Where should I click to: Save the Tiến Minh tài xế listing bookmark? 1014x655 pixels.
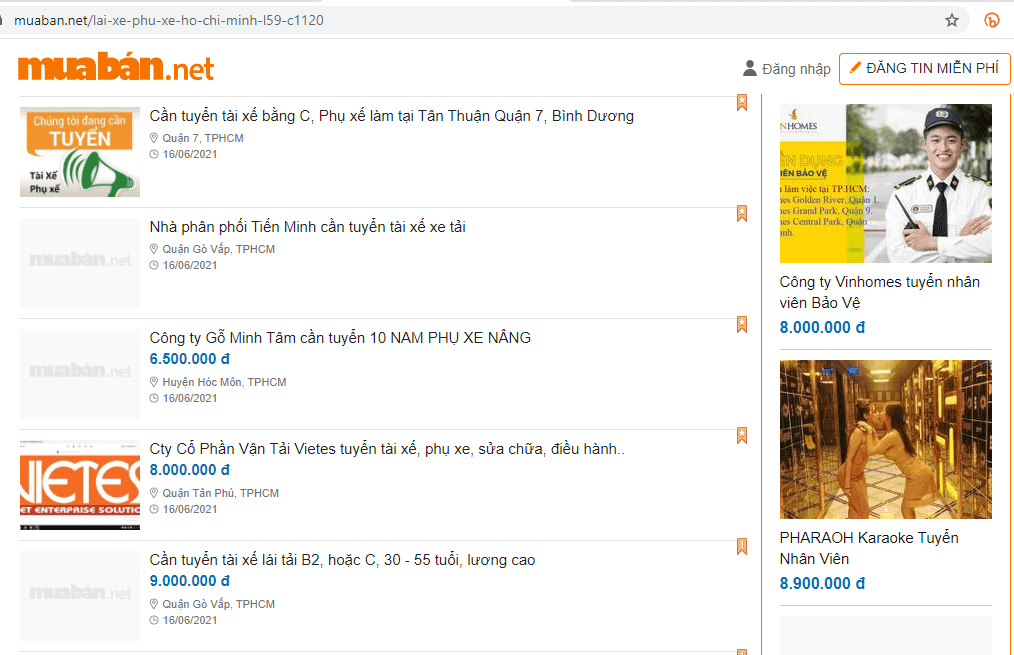[742, 214]
